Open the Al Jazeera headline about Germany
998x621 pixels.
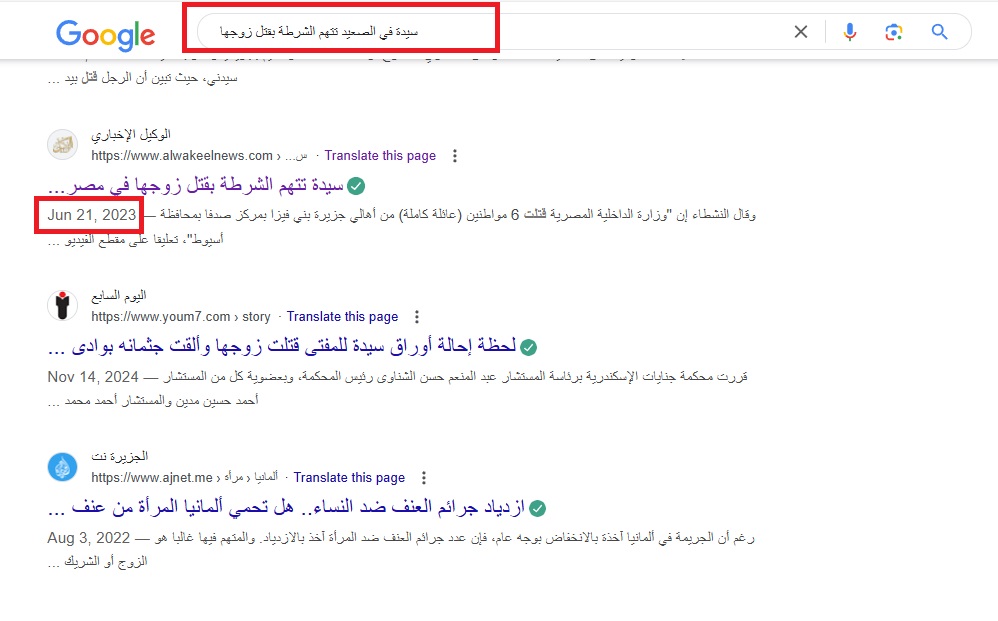(x=287, y=508)
